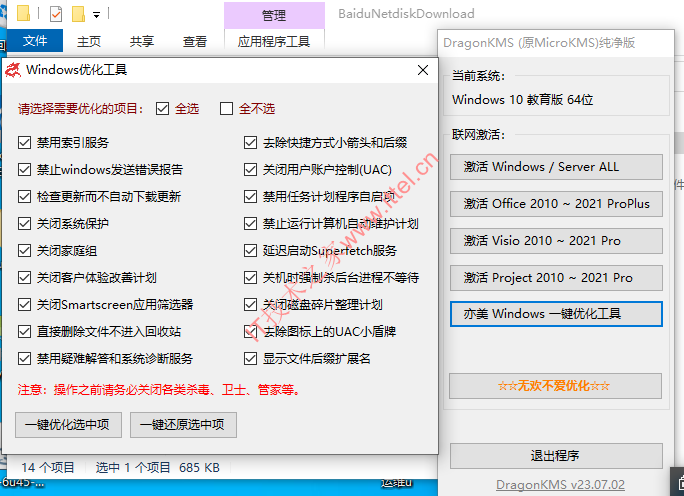Toggle 关闭系统保护 checkbox

[x=24, y=224]
